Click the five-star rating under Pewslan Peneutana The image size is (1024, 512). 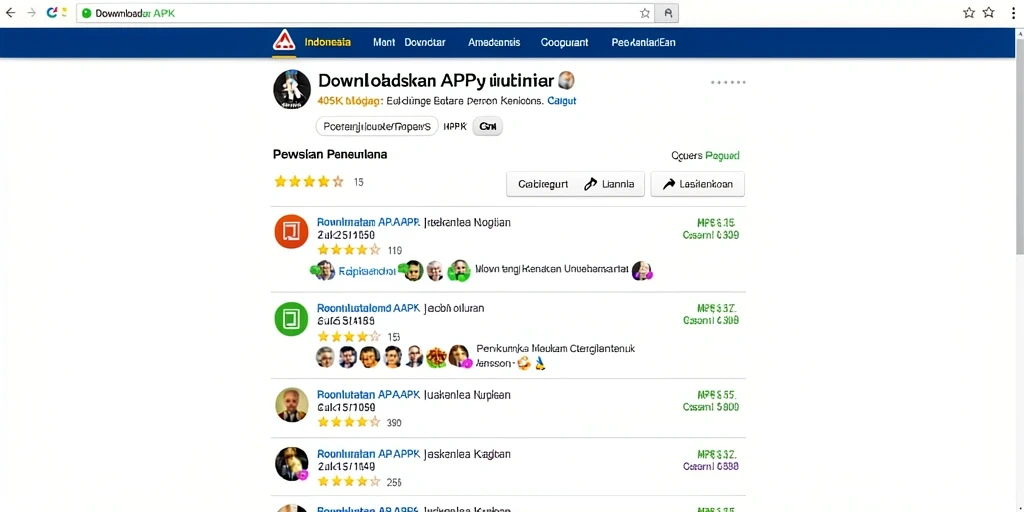tap(309, 182)
